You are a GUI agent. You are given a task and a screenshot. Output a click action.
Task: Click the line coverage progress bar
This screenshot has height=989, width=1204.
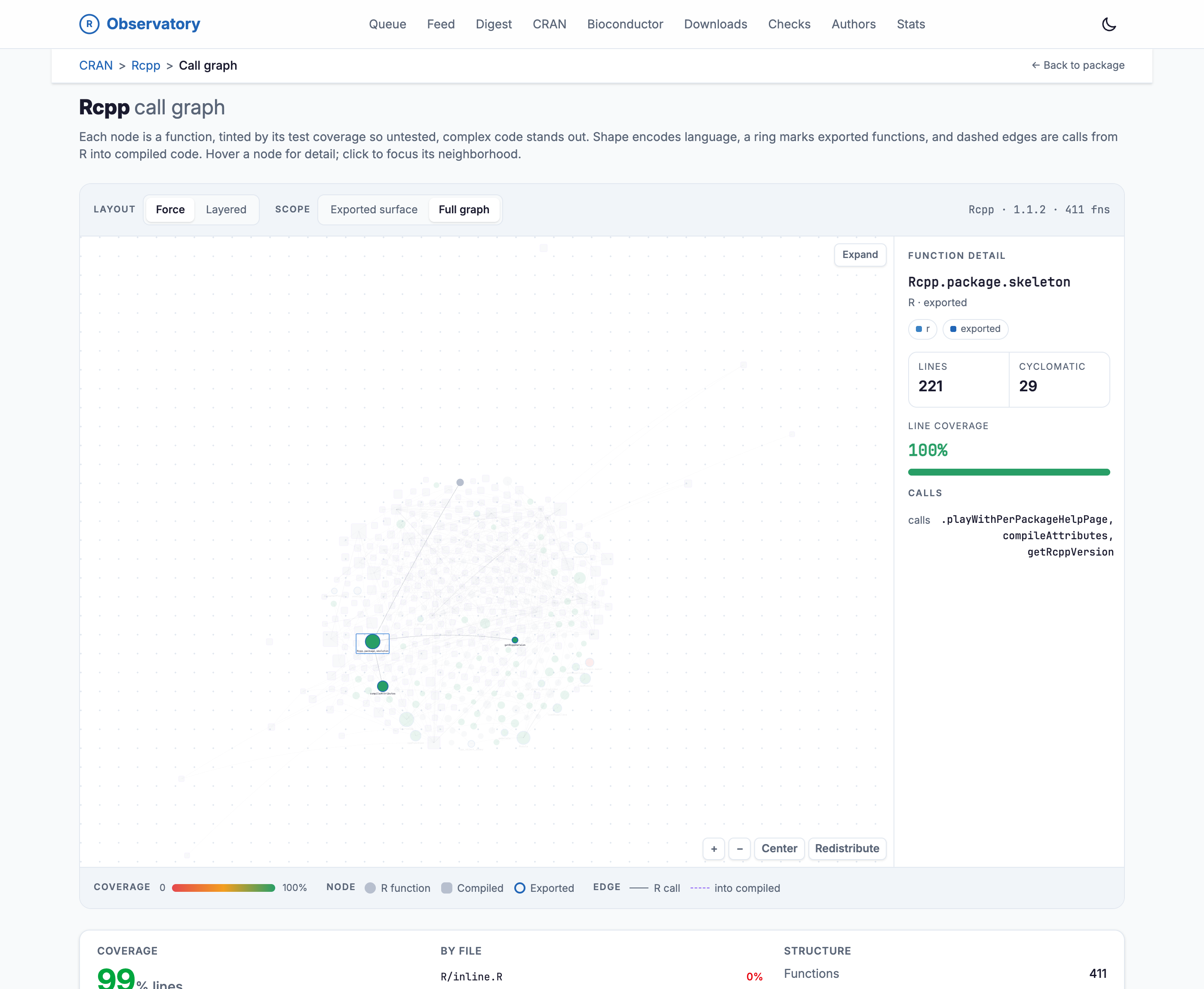coord(1009,472)
